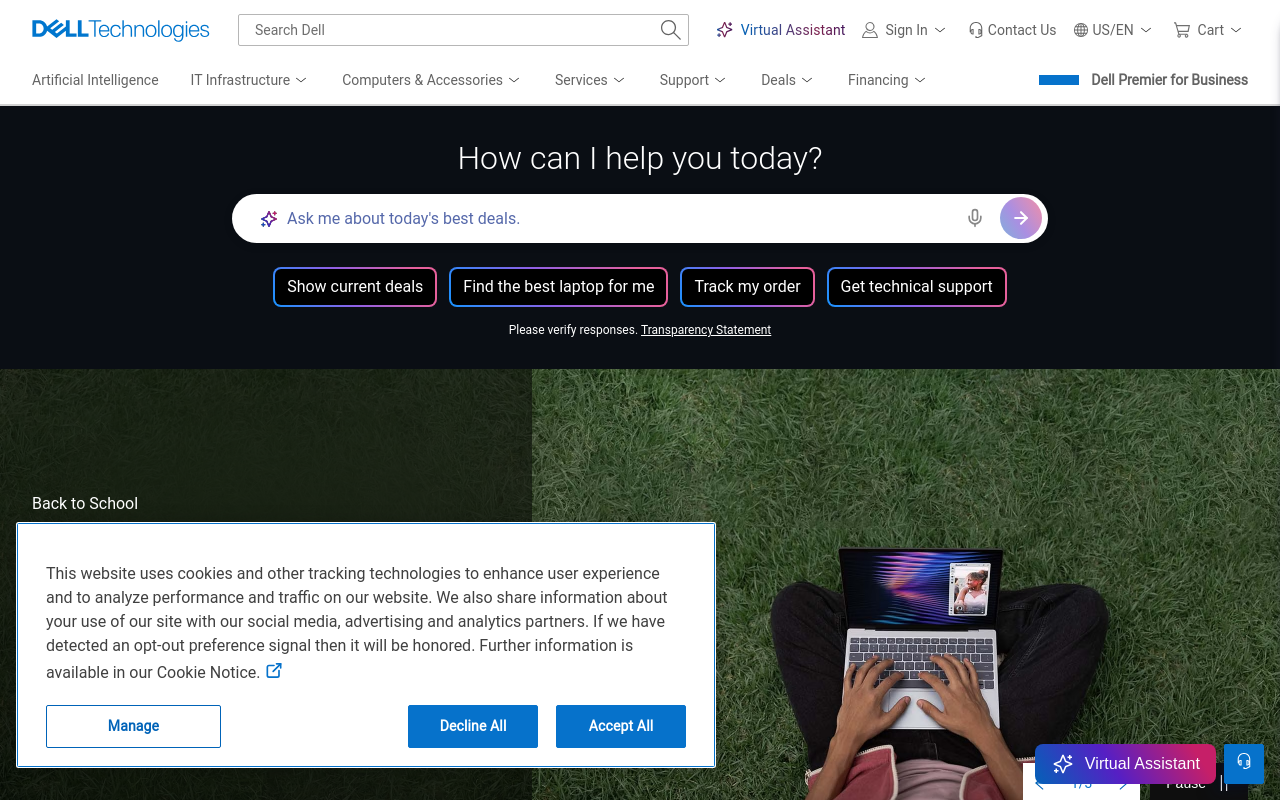
Task: Click the Track my order button
Action: (748, 287)
